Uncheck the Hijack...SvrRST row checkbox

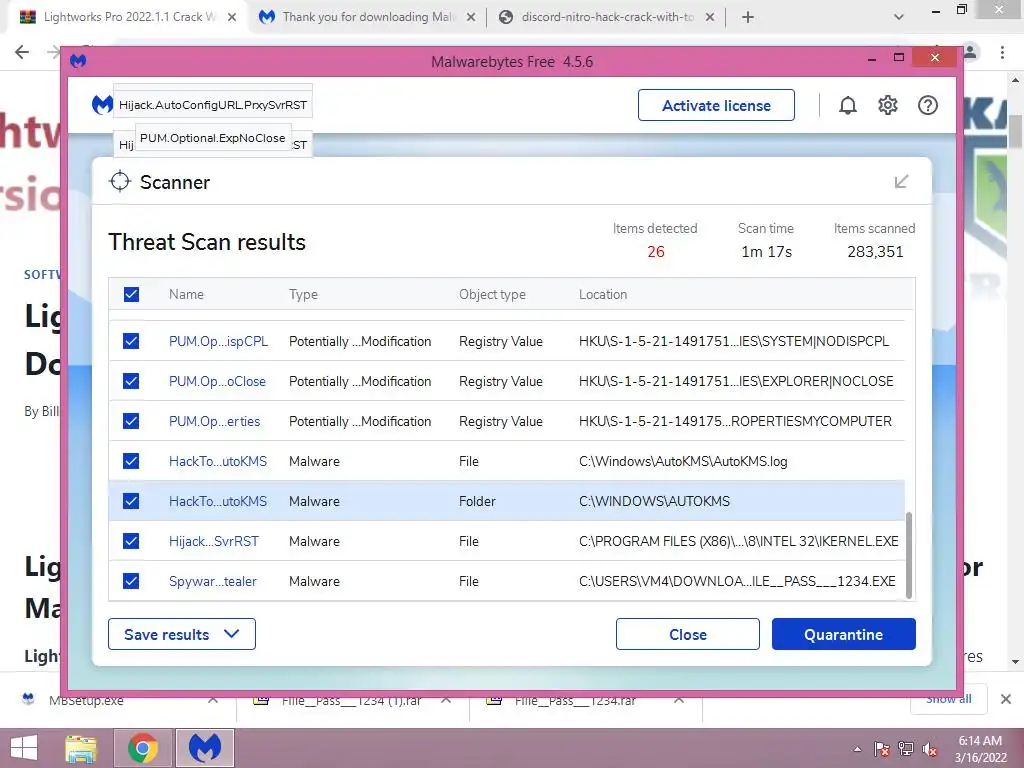131,541
